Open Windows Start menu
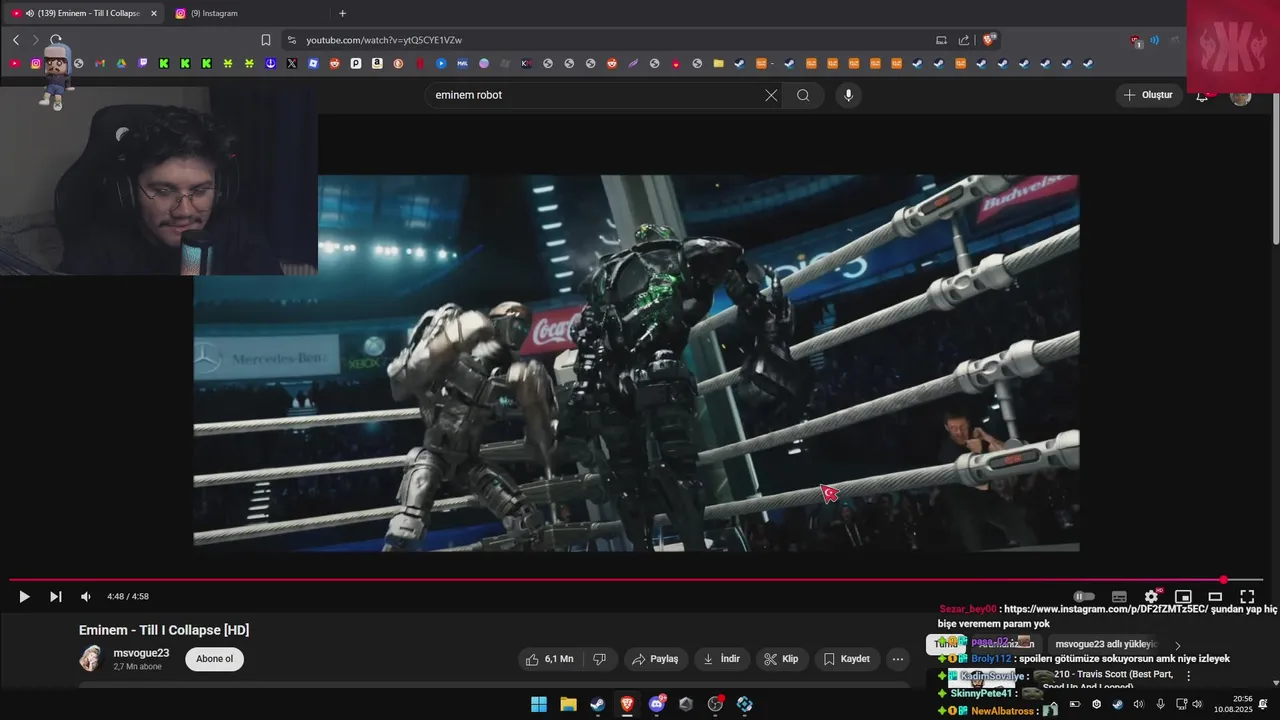 [539, 704]
